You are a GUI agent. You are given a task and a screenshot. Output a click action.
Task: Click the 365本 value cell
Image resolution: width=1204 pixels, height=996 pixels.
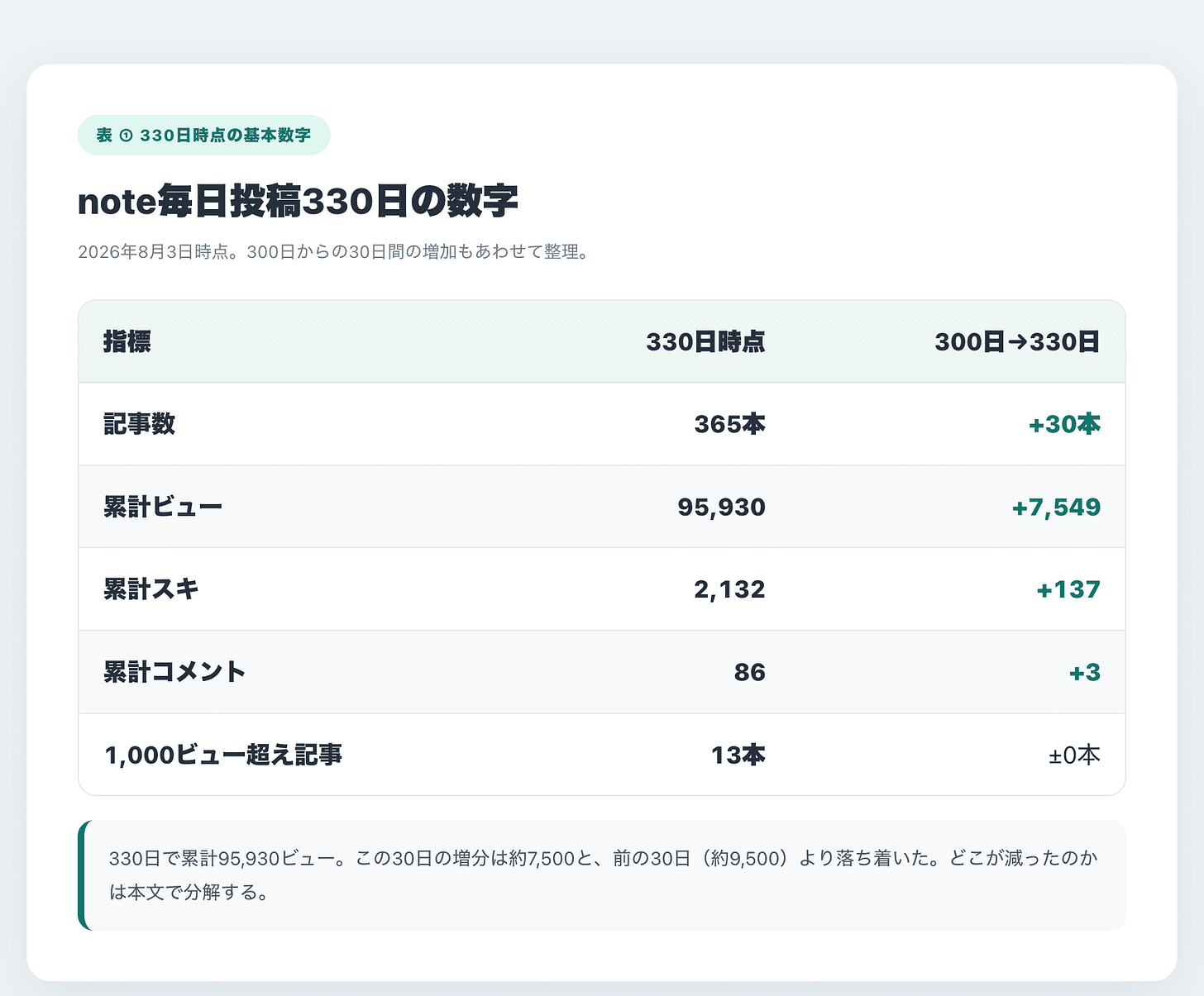729,424
